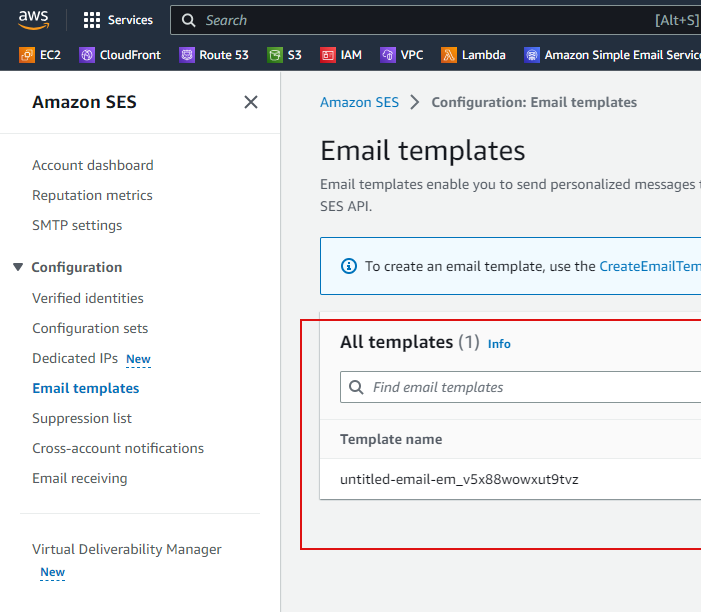Open the IAM service shortcut
The height and width of the screenshot is (612, 701).
(340, 55)
